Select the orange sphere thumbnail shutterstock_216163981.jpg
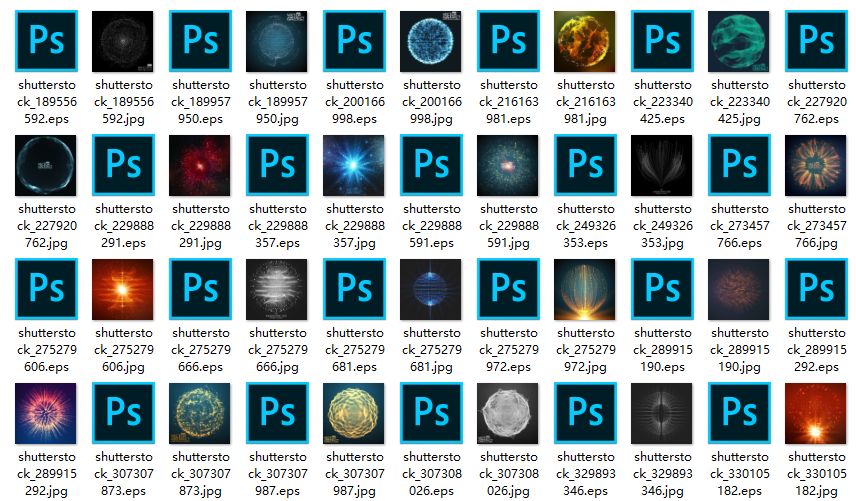The image size is (856, 501). point(585,41)
